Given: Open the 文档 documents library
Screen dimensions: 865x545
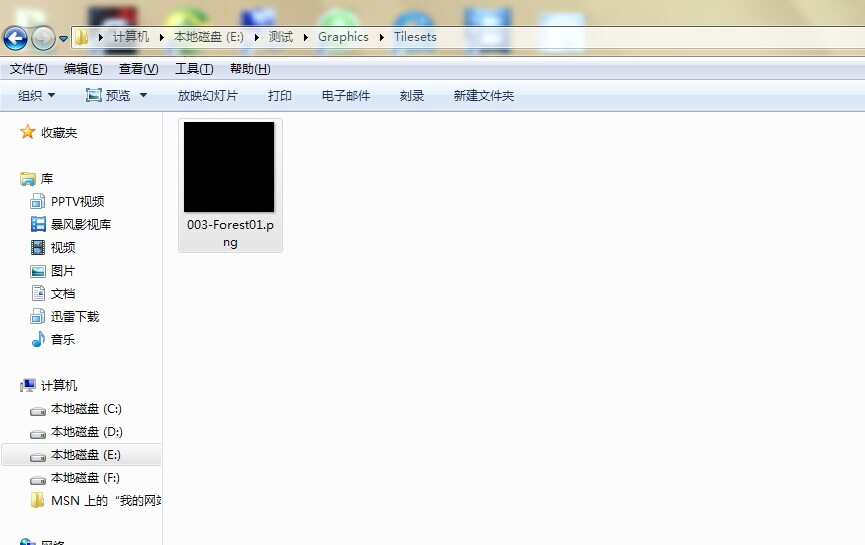Looking at the screenshot, I should [x=63, y=294].
